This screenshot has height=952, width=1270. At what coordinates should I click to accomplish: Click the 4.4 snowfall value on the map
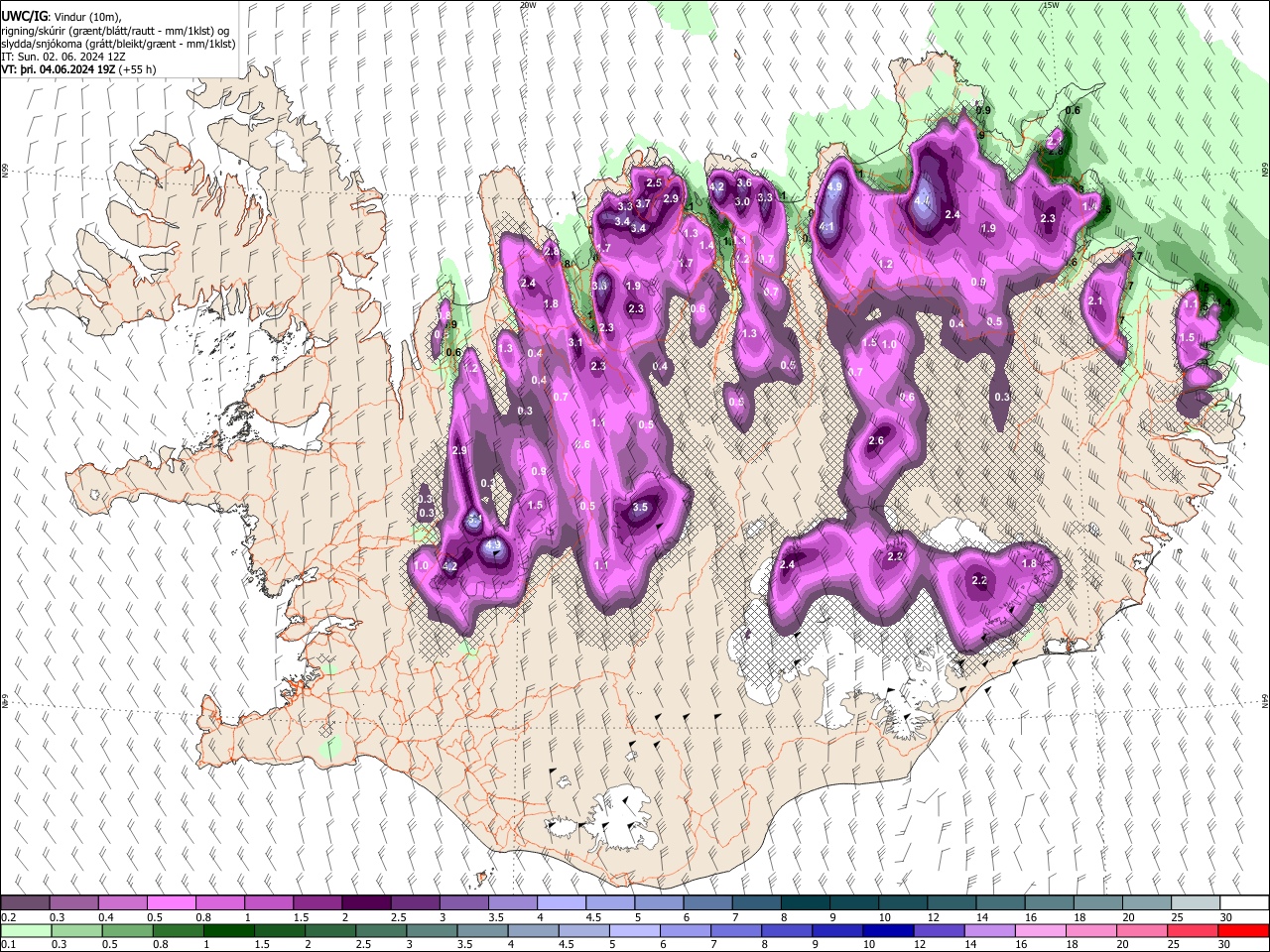click(x=922, y=201)
